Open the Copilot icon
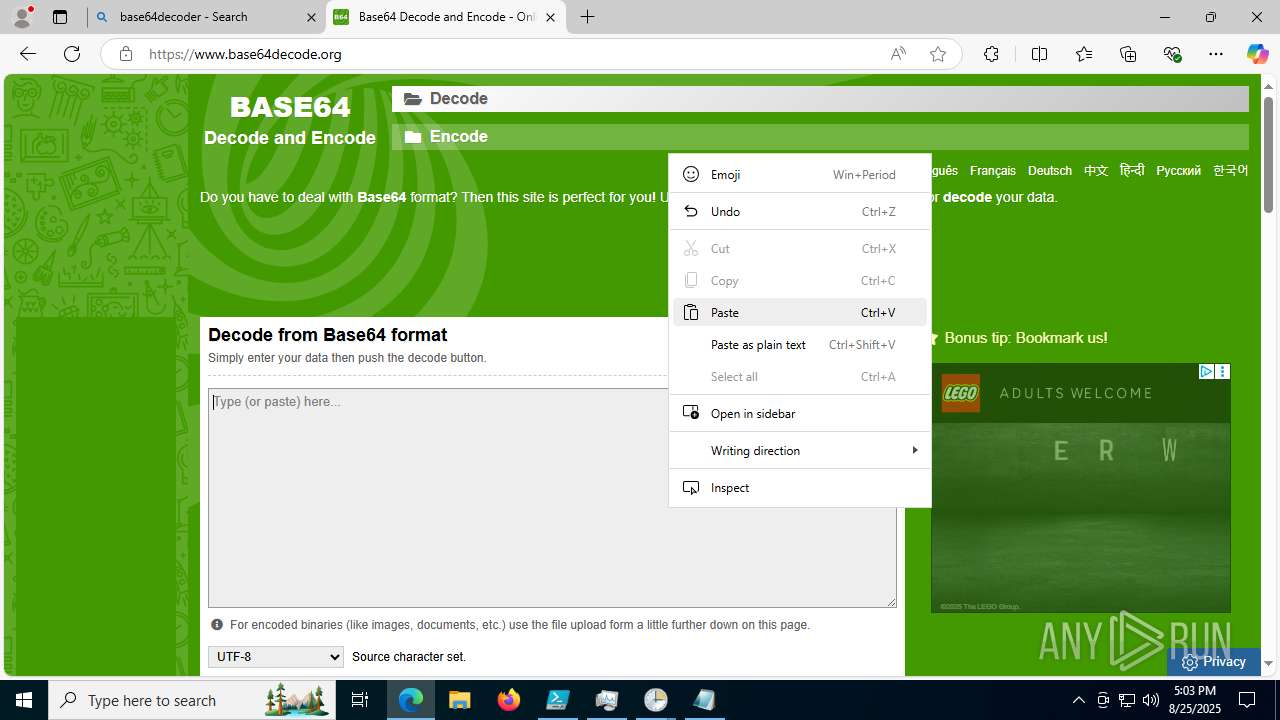Viewport: 1280px width, 720px height. [1257, 54]
